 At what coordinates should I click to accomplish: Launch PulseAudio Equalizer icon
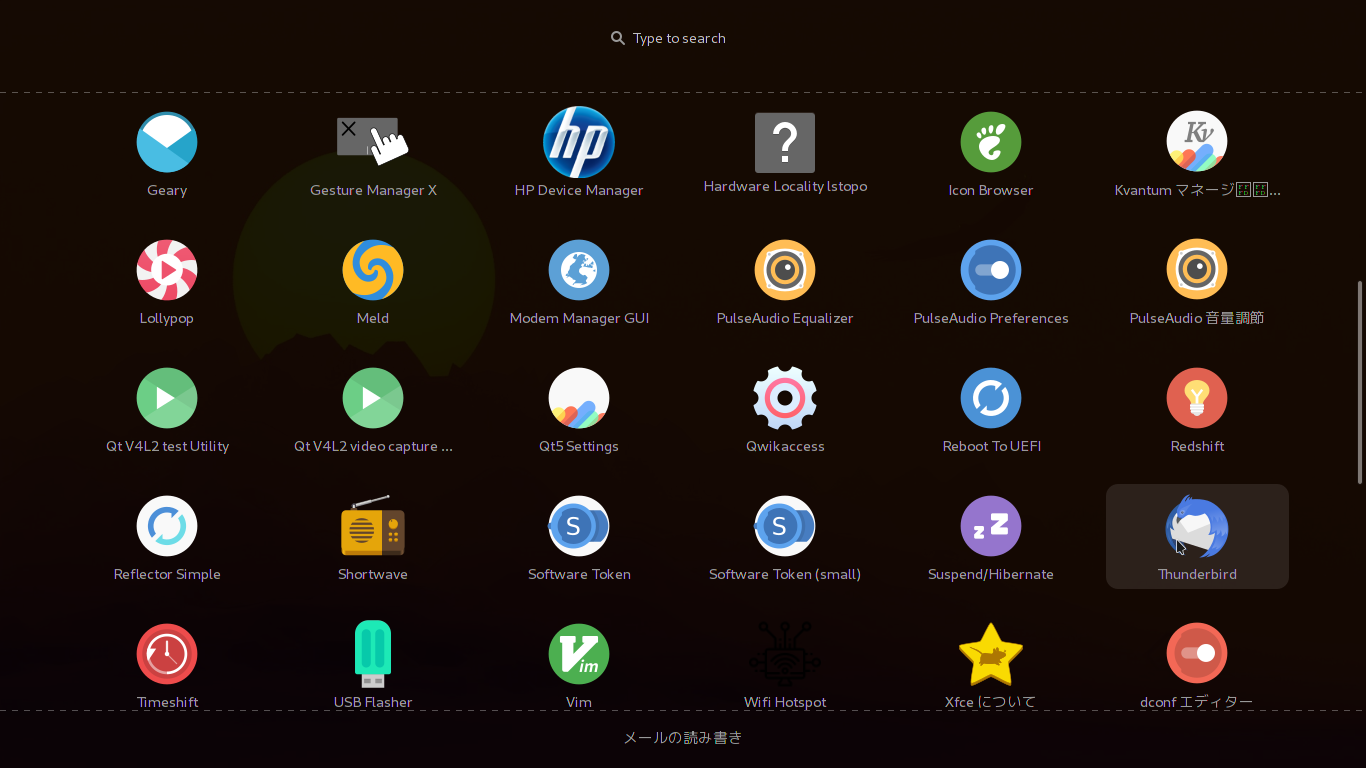[785, 270]
